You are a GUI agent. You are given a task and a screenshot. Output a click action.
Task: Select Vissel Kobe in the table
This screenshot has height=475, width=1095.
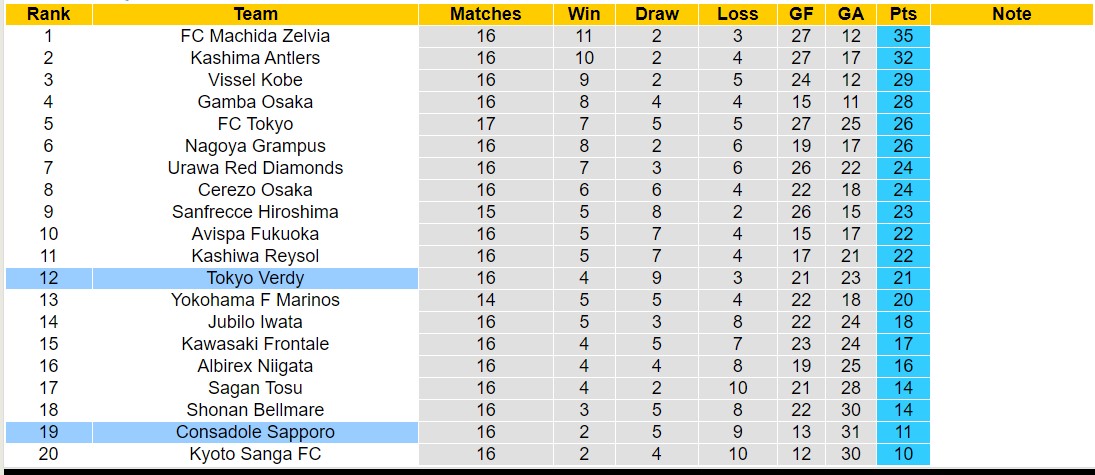pos(255,80)
